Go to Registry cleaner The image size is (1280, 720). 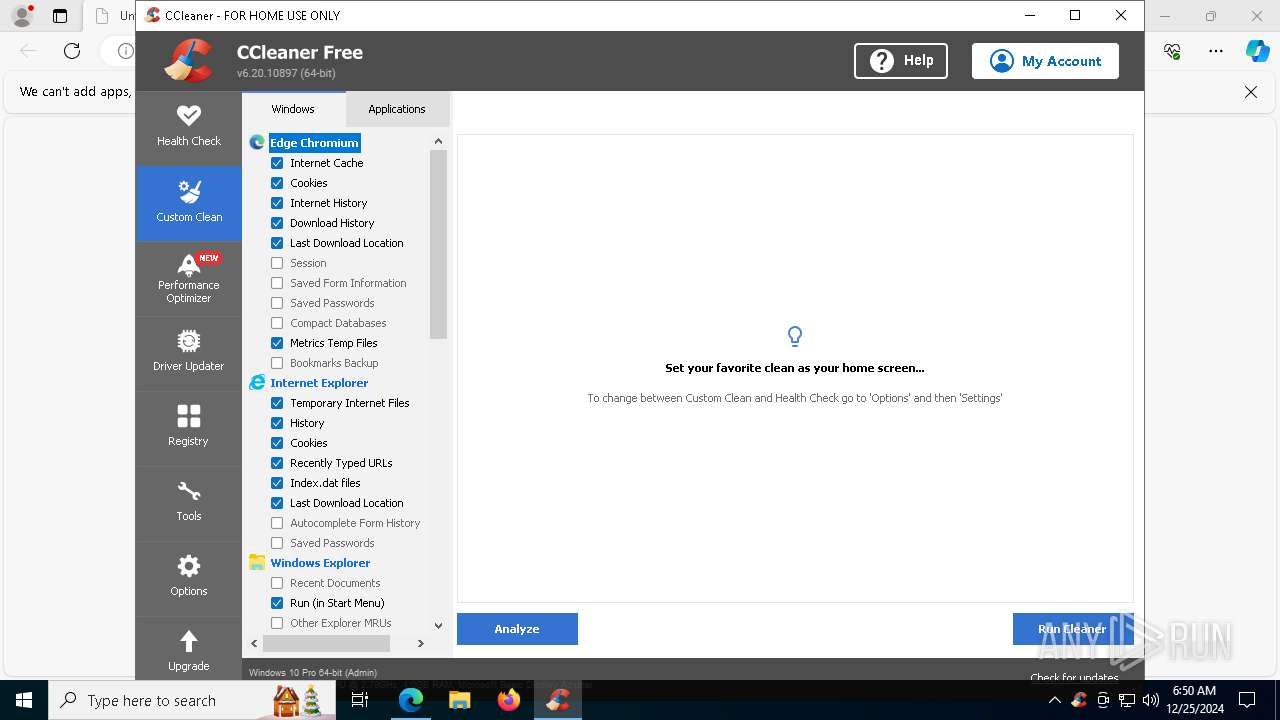point(189,428)
